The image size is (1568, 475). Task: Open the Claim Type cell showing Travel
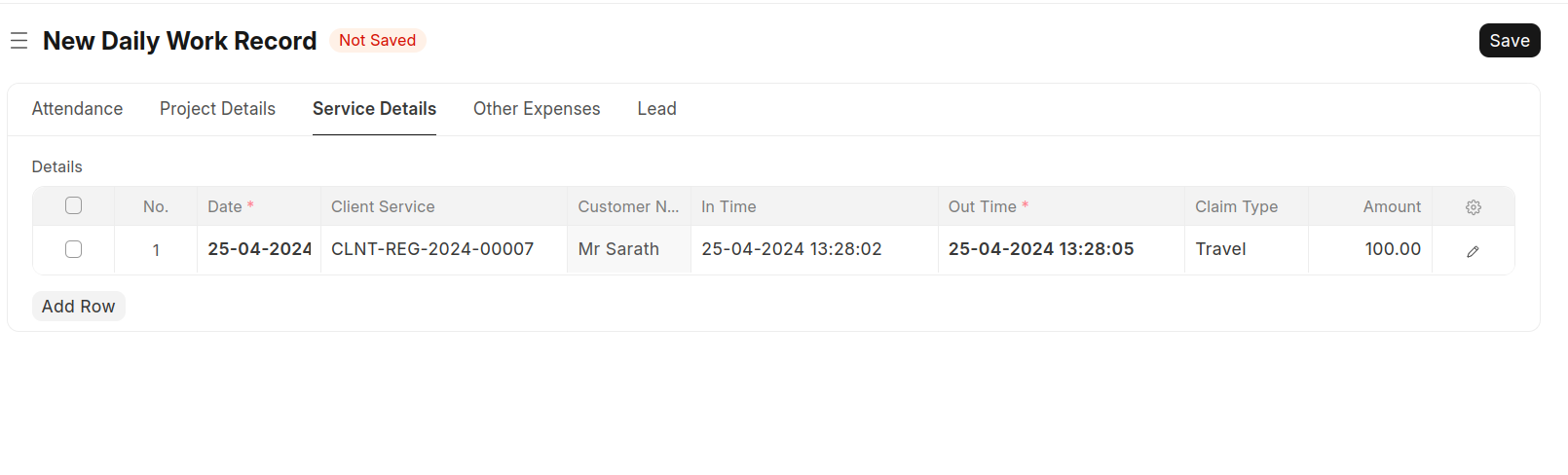1220,249
